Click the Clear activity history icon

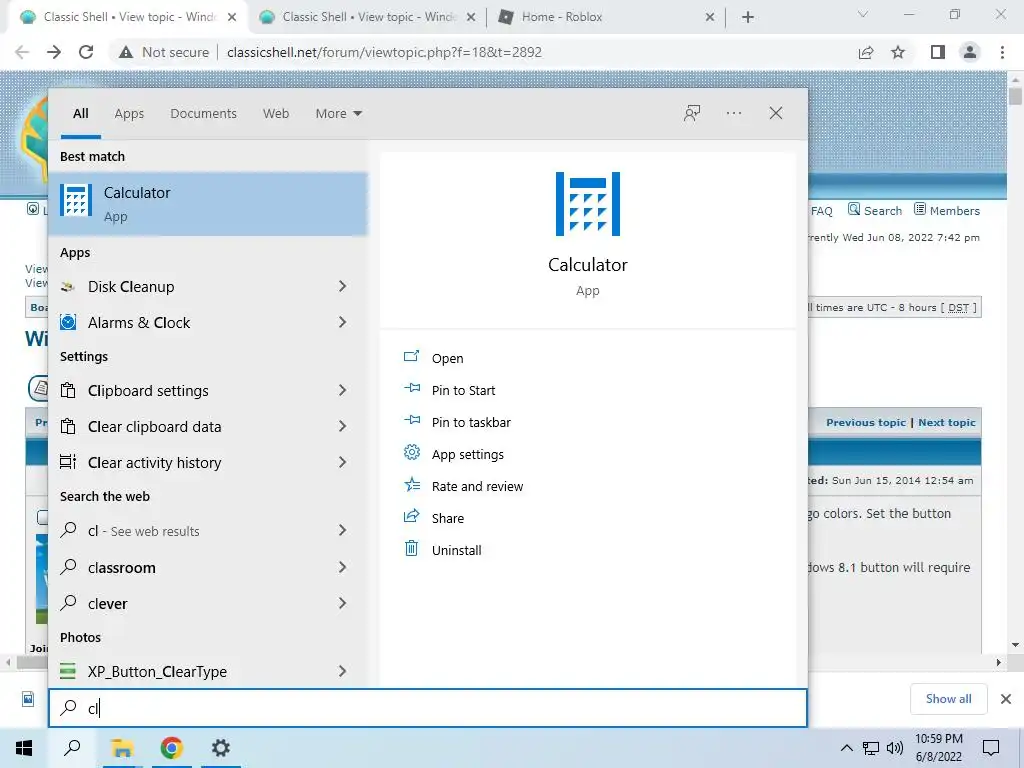tap(68, 462)
